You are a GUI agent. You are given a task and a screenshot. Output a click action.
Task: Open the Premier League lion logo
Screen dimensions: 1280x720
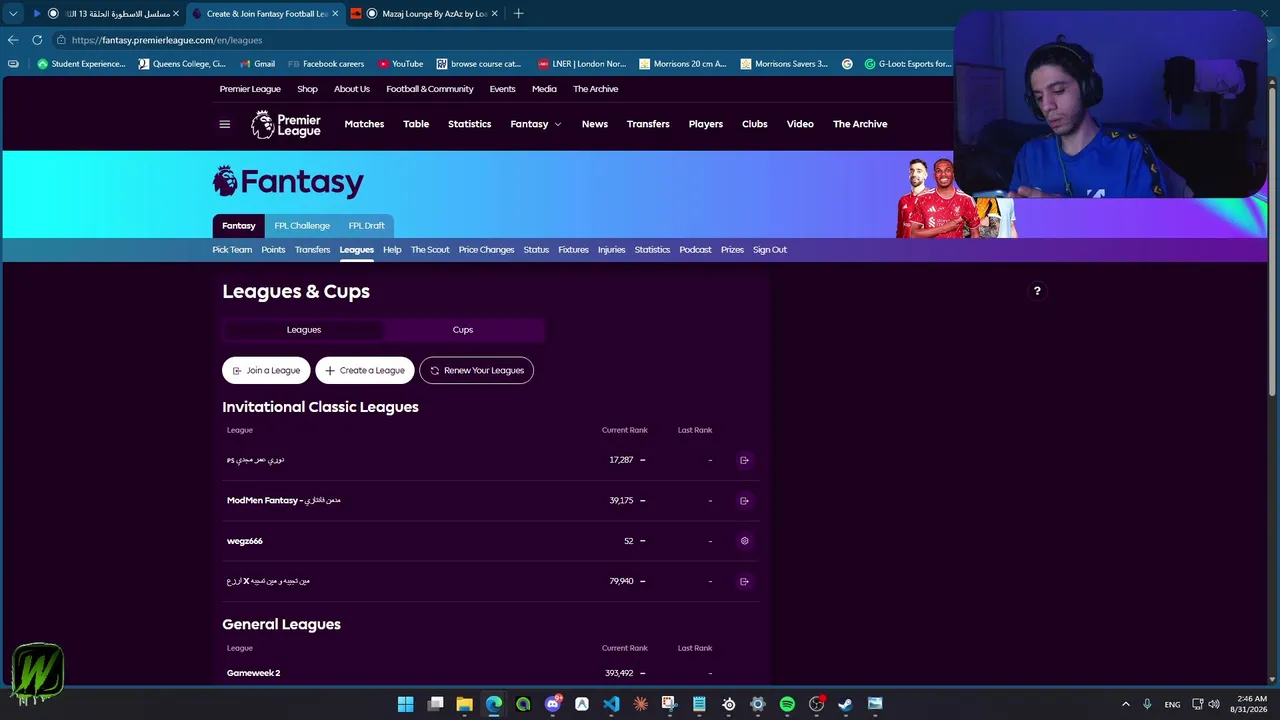pyautogui.click(x=286, y=124)
